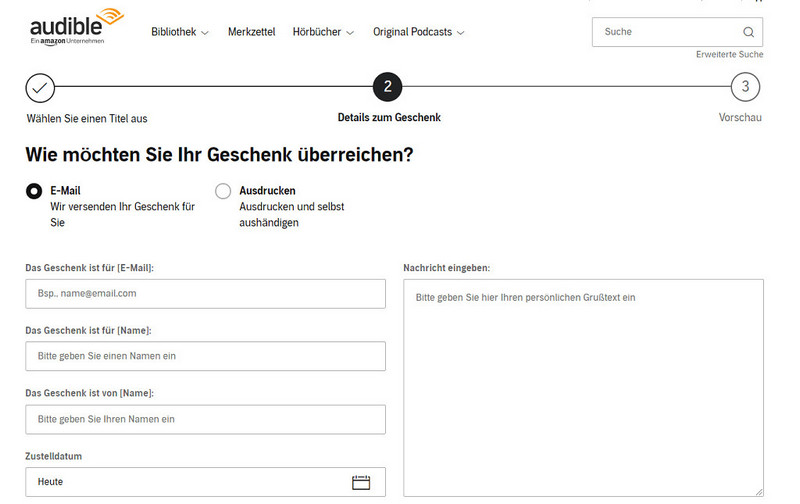Click the recipient e-mail field
This screenshot has height=504, width=800.
tap(206, 294)
